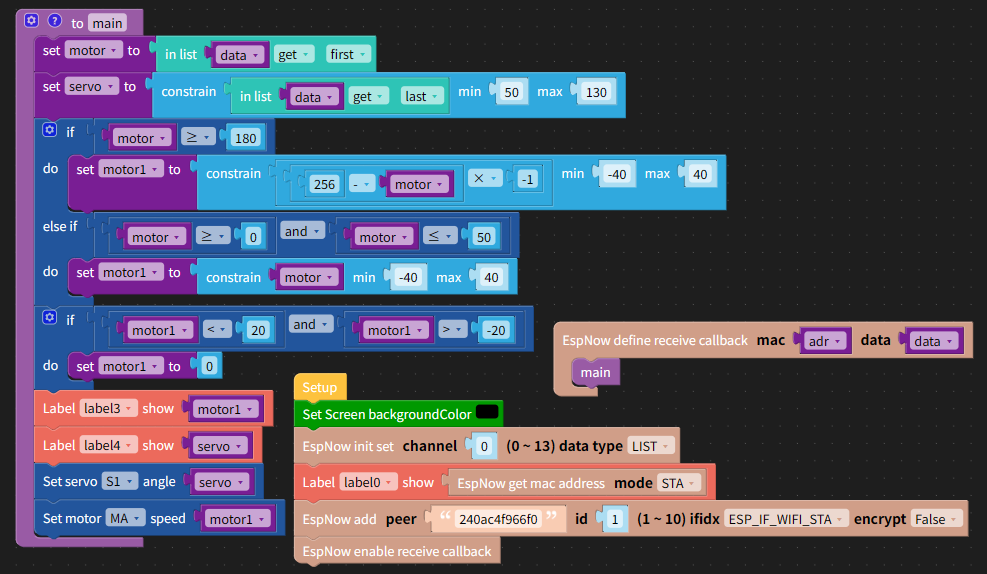Edit the 180 comparison value field
The height and width of the screenshot is (574, 987).
[x=245, y=138]
